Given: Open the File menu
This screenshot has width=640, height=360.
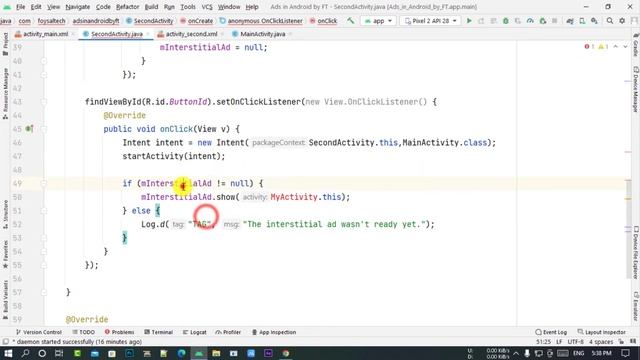Looking at the screenshot, I should [20, 7].
